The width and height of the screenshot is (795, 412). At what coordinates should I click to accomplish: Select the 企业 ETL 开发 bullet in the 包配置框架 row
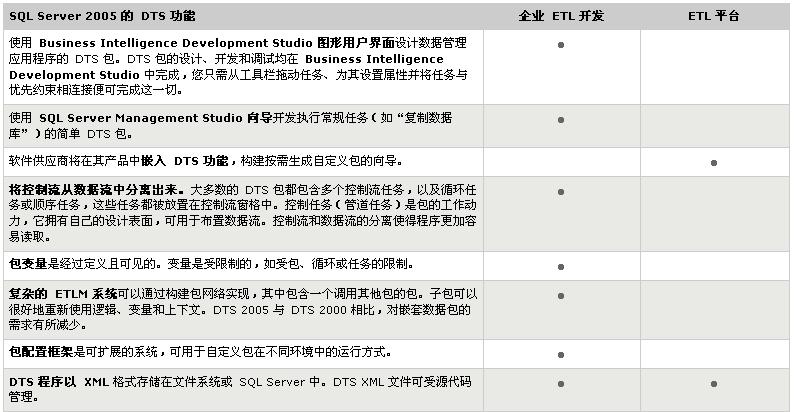pos(561,355)
